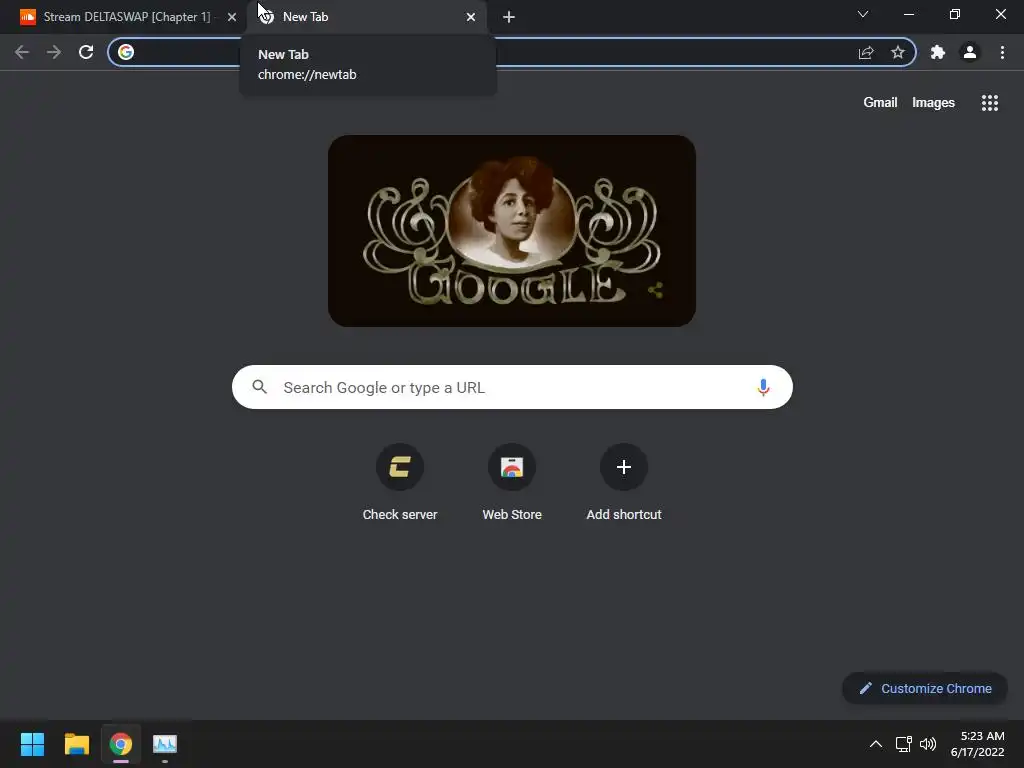Image resolution: width=1024 pixels, height=768 pixels.
Task: Open a new tab with plus button
Action: coord(509,17)
